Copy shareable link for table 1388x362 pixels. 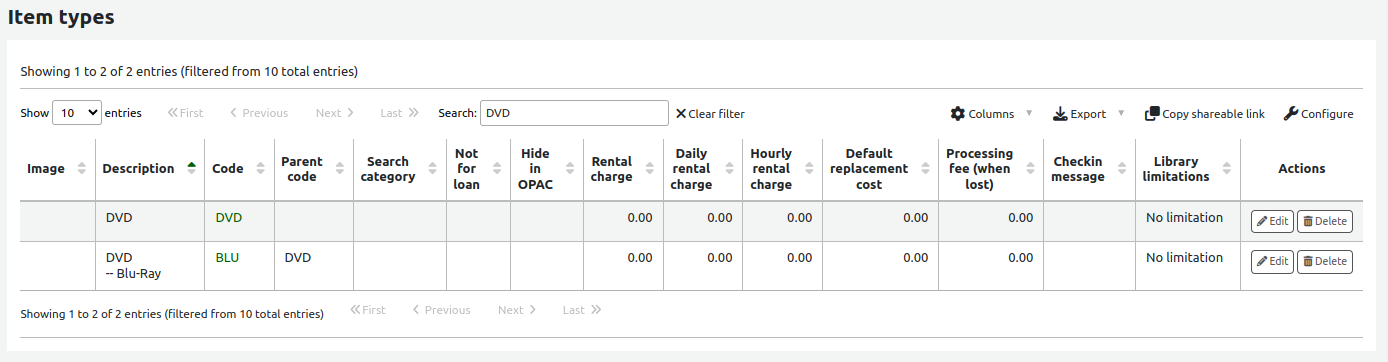click(x=1205, y=114)
